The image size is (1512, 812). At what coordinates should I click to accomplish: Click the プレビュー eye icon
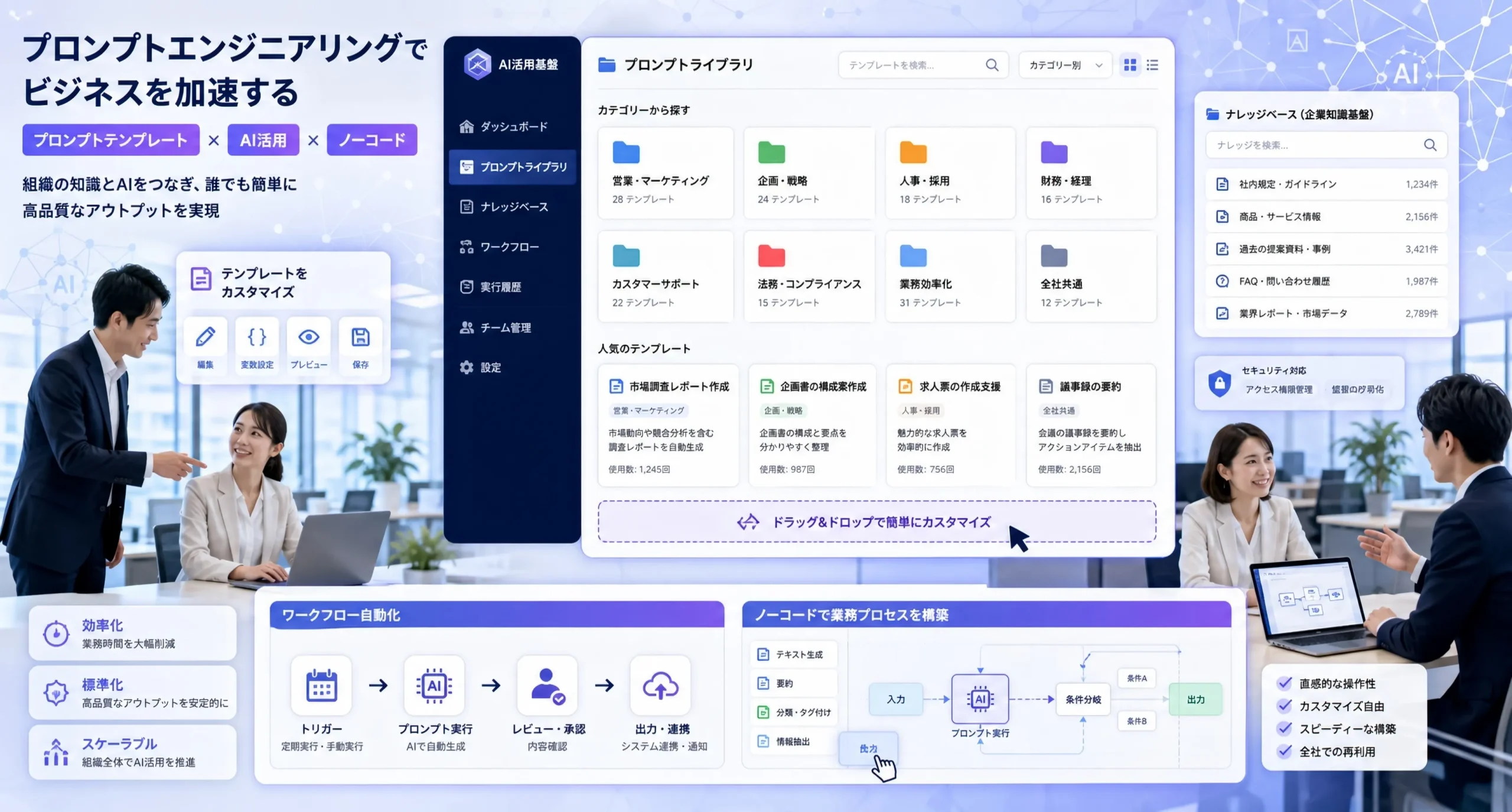309,337
